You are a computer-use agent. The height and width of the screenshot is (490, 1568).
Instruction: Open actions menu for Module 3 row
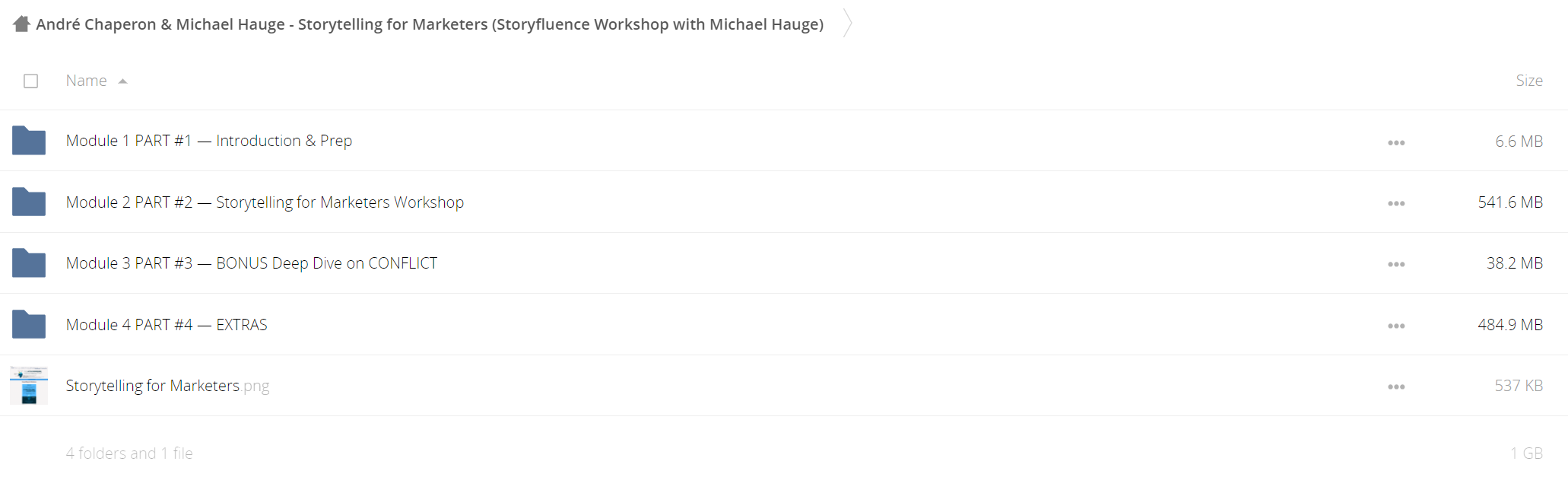coord(1396,265)
